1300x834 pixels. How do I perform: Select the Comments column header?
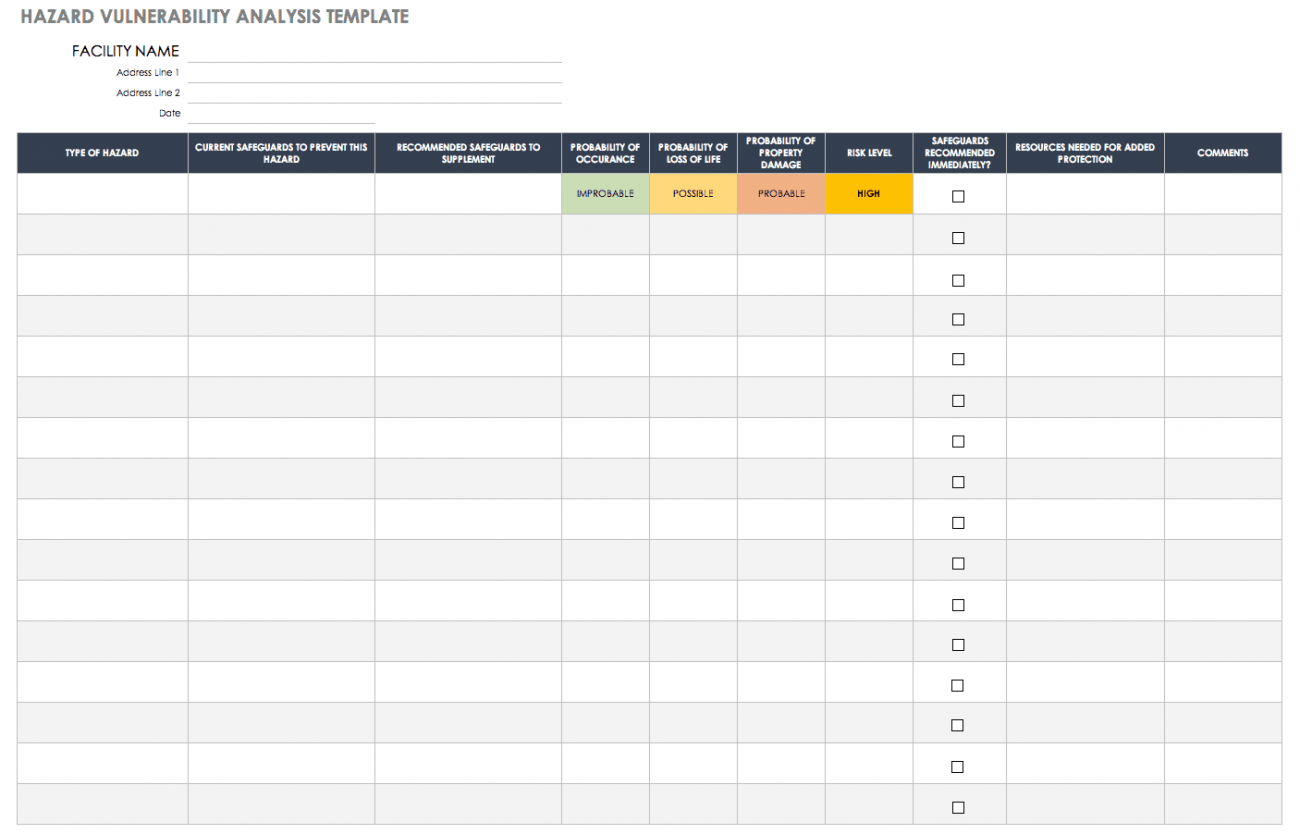(1222, 153)
